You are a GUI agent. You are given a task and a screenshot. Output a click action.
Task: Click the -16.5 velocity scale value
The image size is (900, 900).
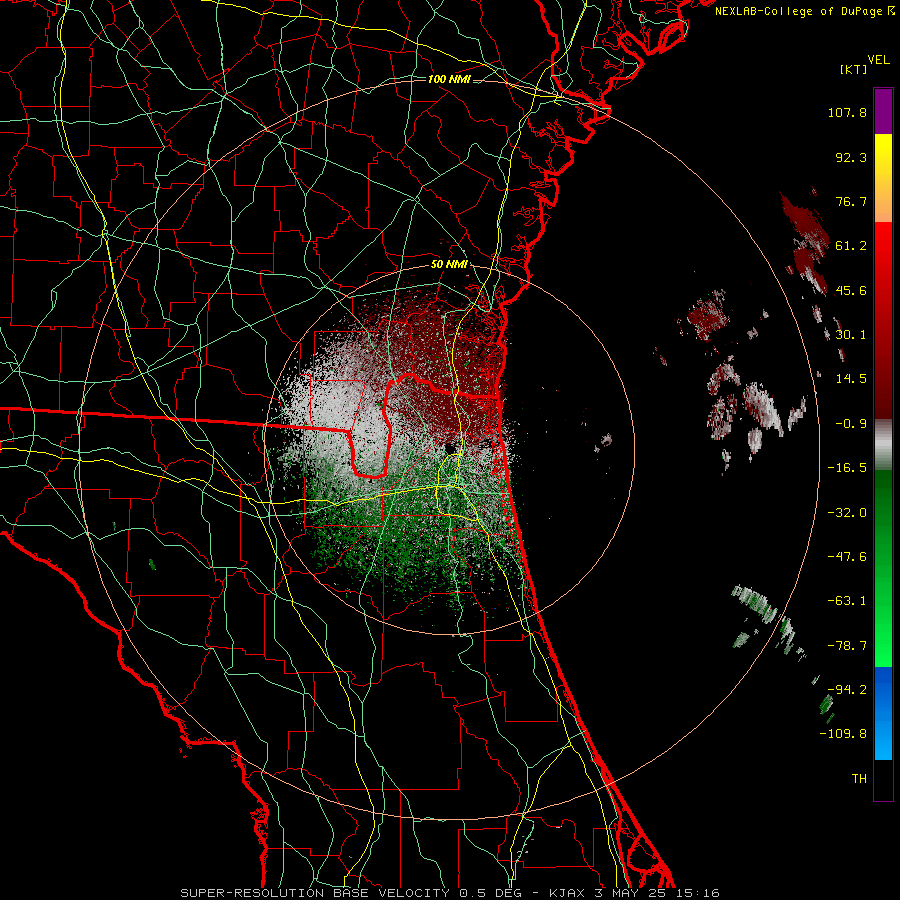pos(847,468)
